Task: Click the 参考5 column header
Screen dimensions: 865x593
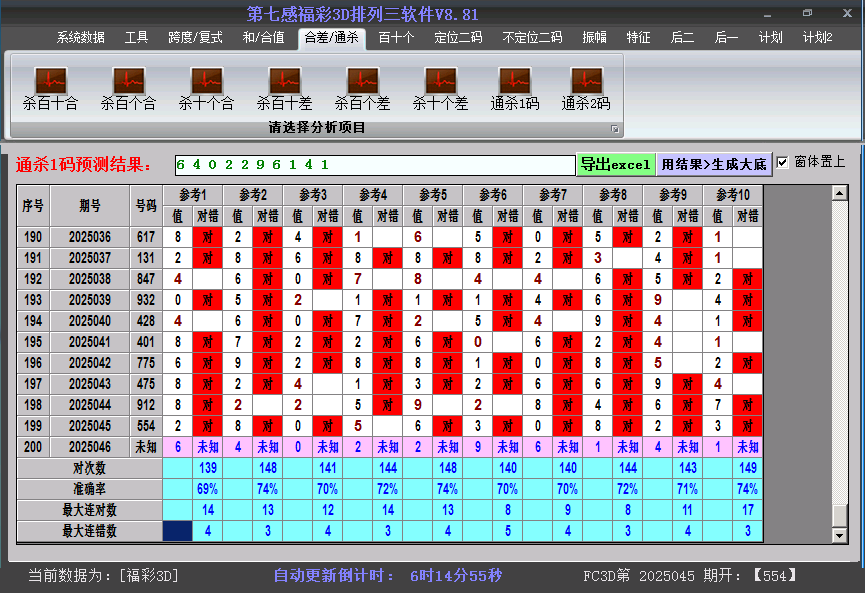Action: pos(433,195)
